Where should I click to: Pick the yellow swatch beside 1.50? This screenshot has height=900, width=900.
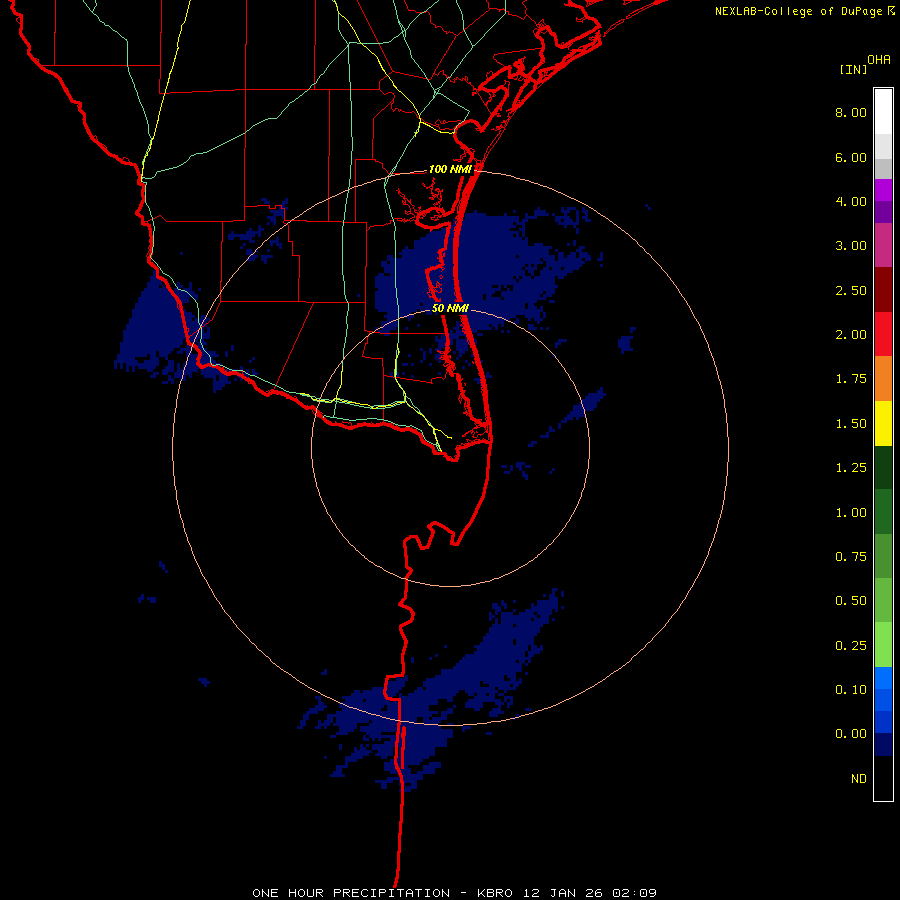[x=883, y=424]
